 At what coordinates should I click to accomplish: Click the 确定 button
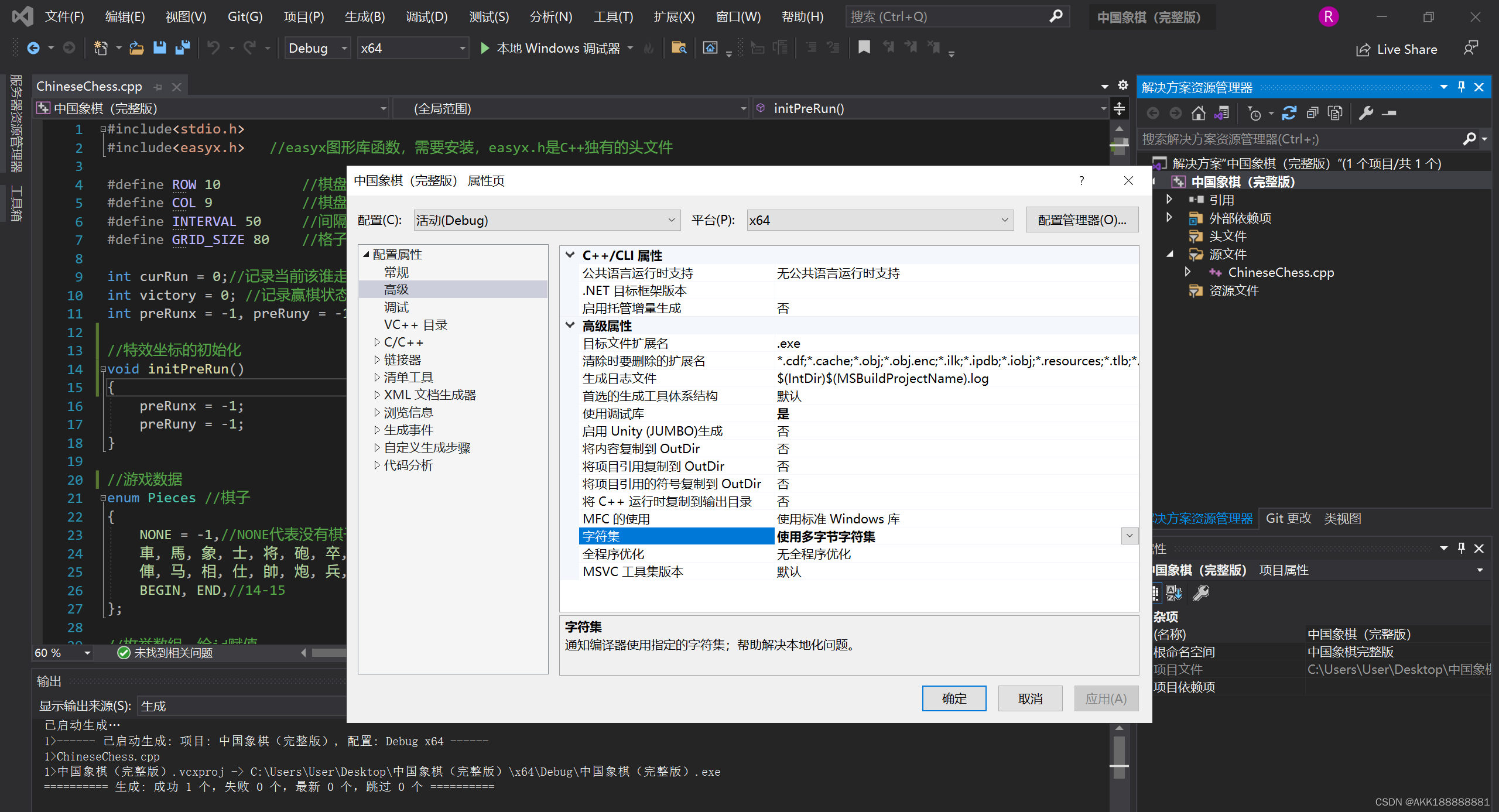coord(954,698)
